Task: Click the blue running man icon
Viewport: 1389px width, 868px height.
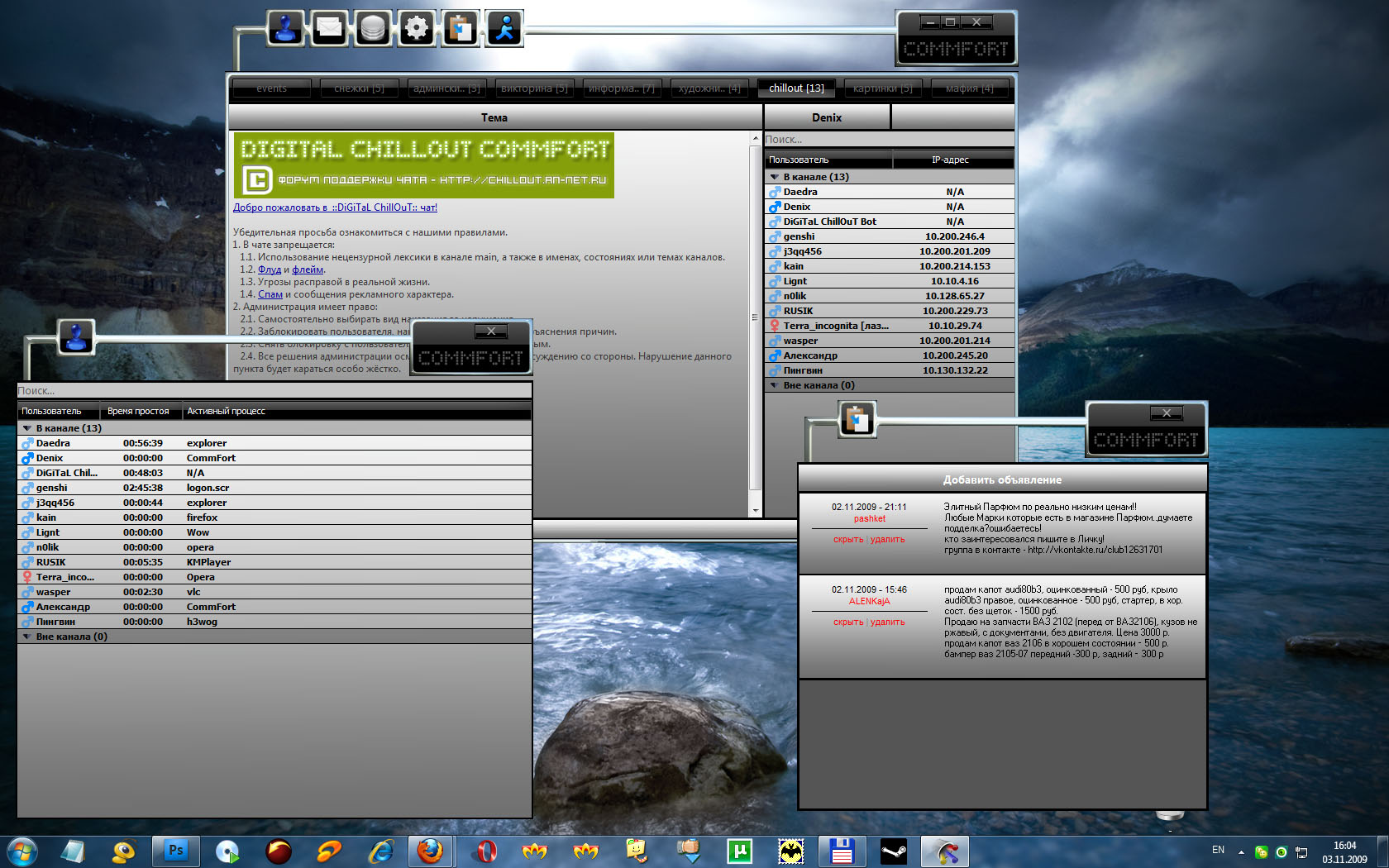Action: tap(504, 29)
